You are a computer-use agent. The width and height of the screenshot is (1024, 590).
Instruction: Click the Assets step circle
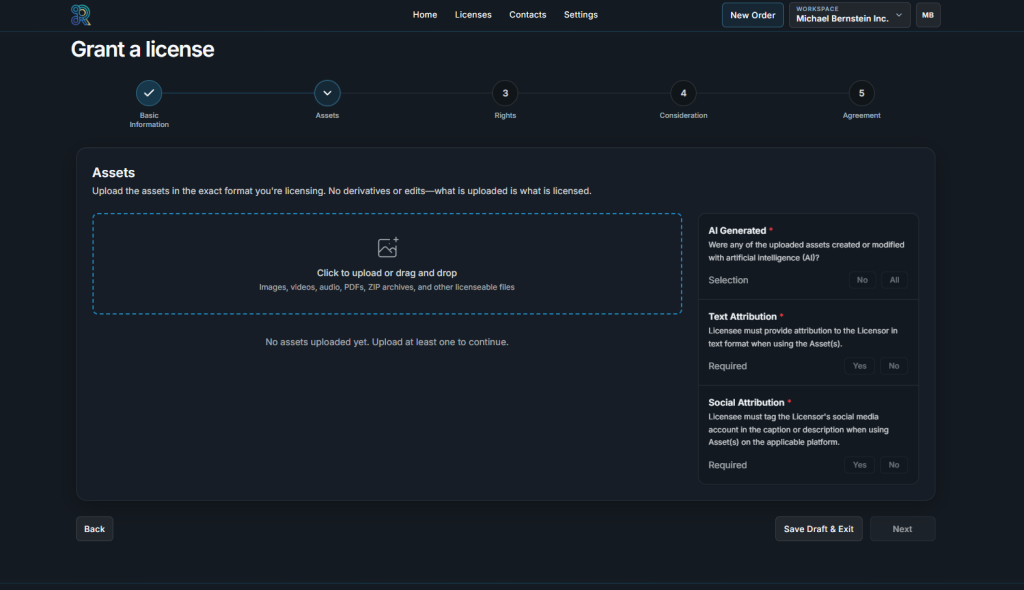(327, 93)
